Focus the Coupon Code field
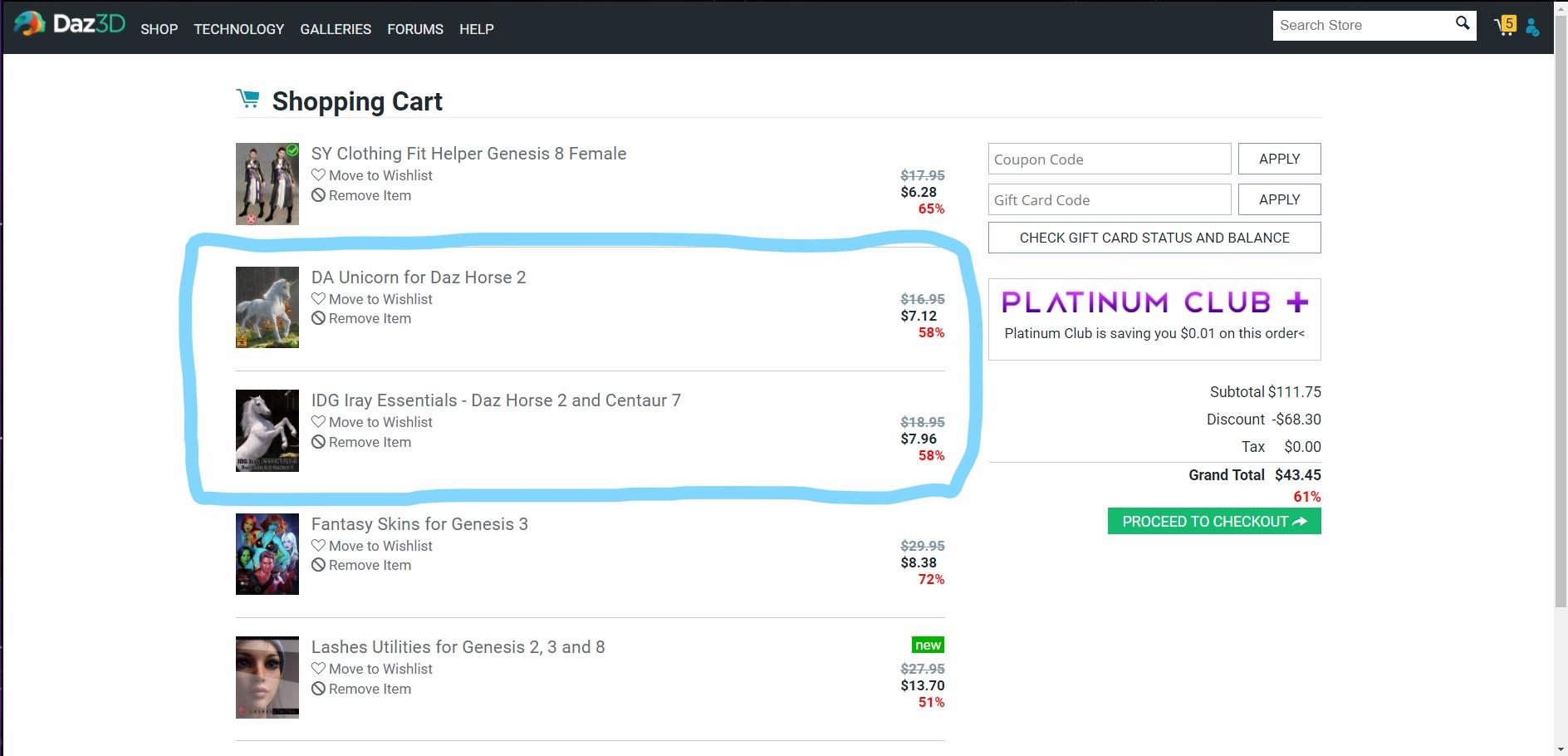Screen dimensions: 1568x756 click(1109, 159)
